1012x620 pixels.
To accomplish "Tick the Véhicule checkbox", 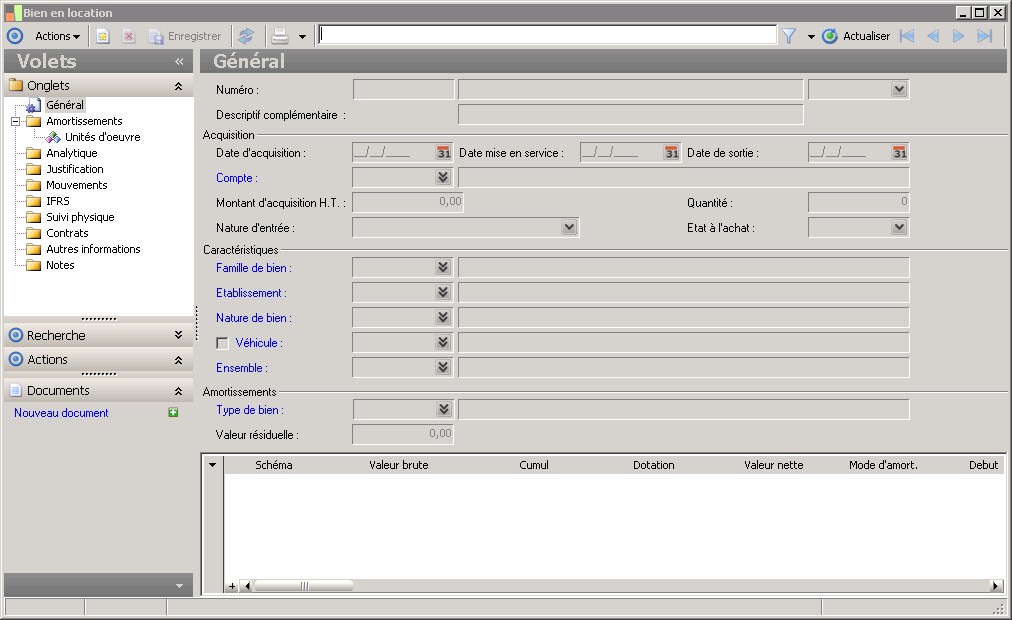I will (223, 343).
